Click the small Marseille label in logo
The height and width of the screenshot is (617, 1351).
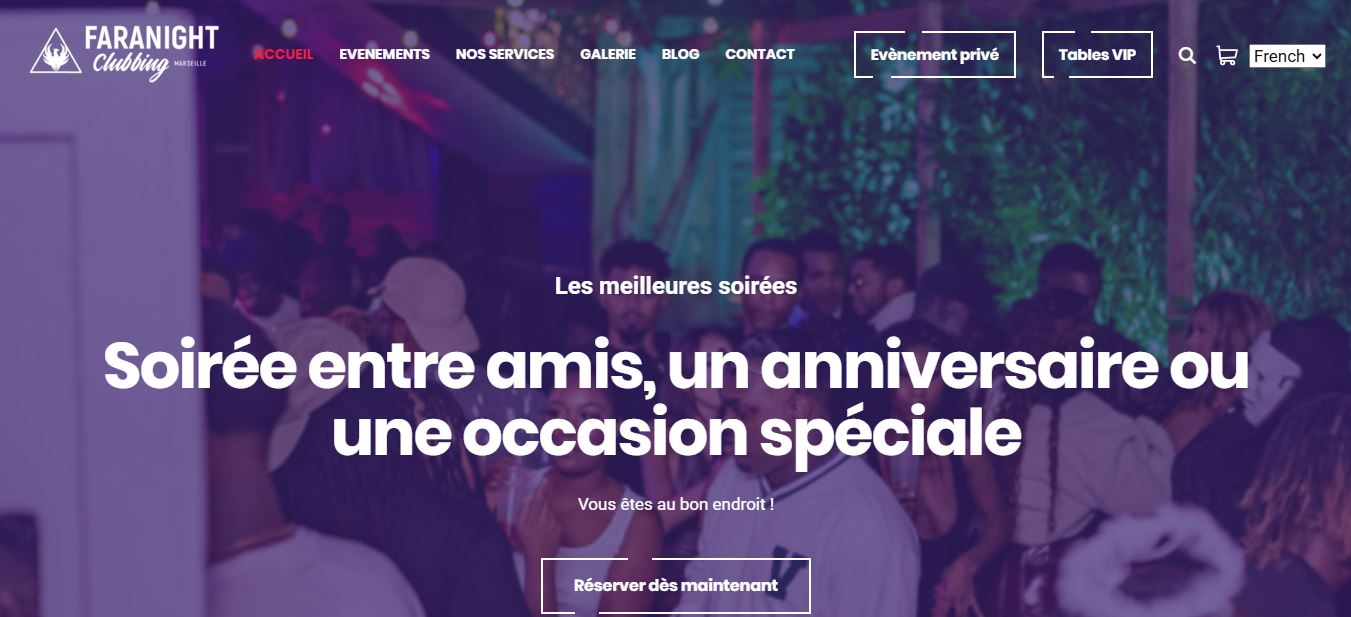coord(190,62)
